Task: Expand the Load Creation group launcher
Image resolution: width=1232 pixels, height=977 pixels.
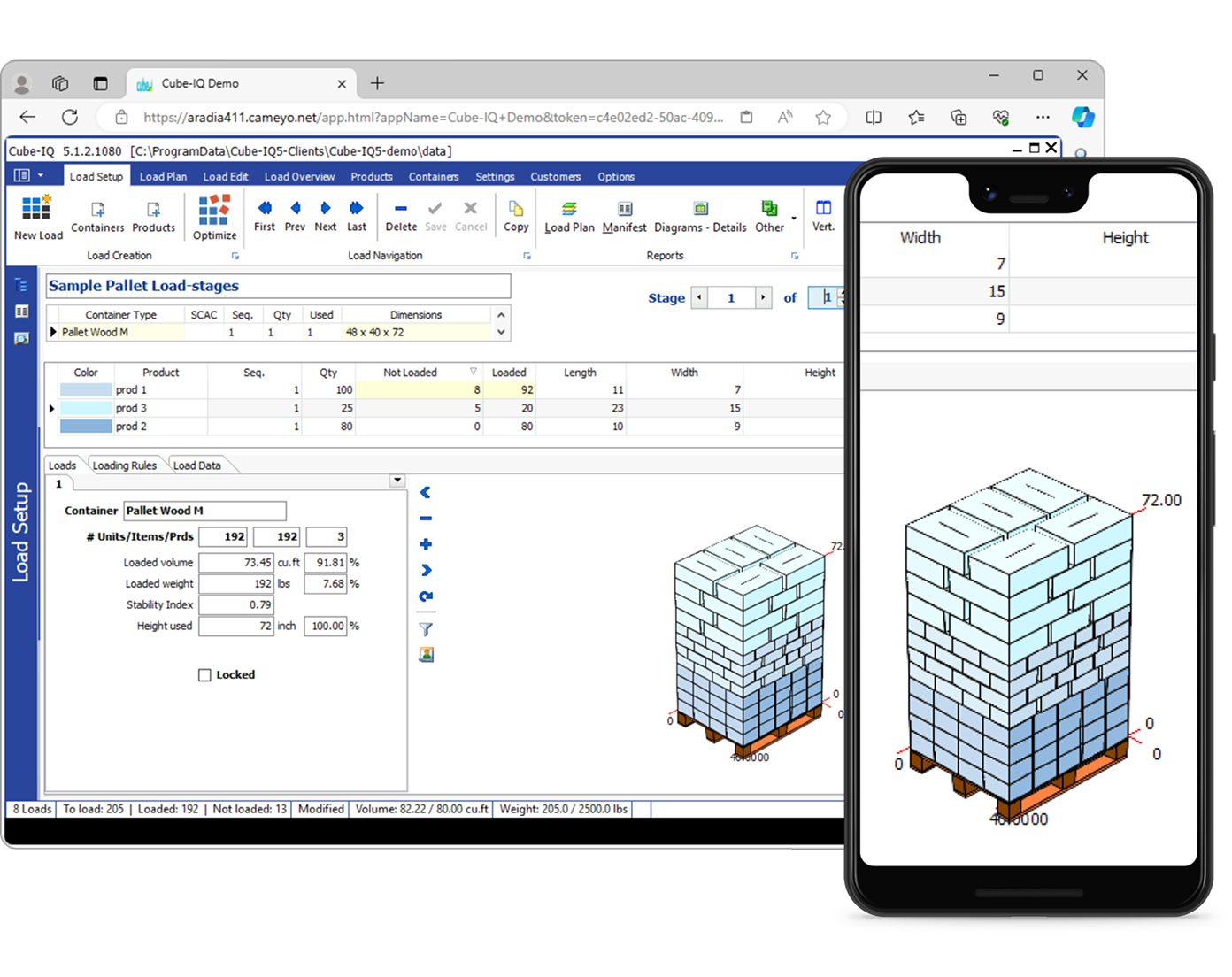Action: [x=235, y=256]
